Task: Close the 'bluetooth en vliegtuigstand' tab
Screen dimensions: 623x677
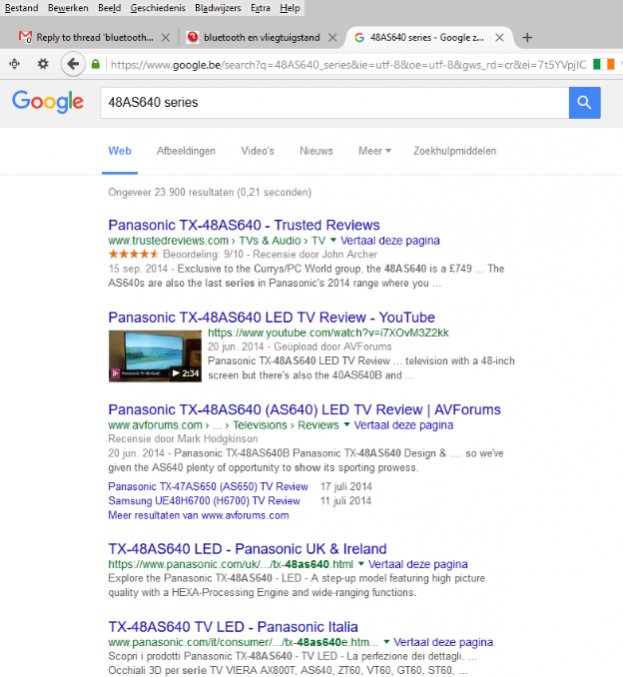Action: tap(332, 38)
